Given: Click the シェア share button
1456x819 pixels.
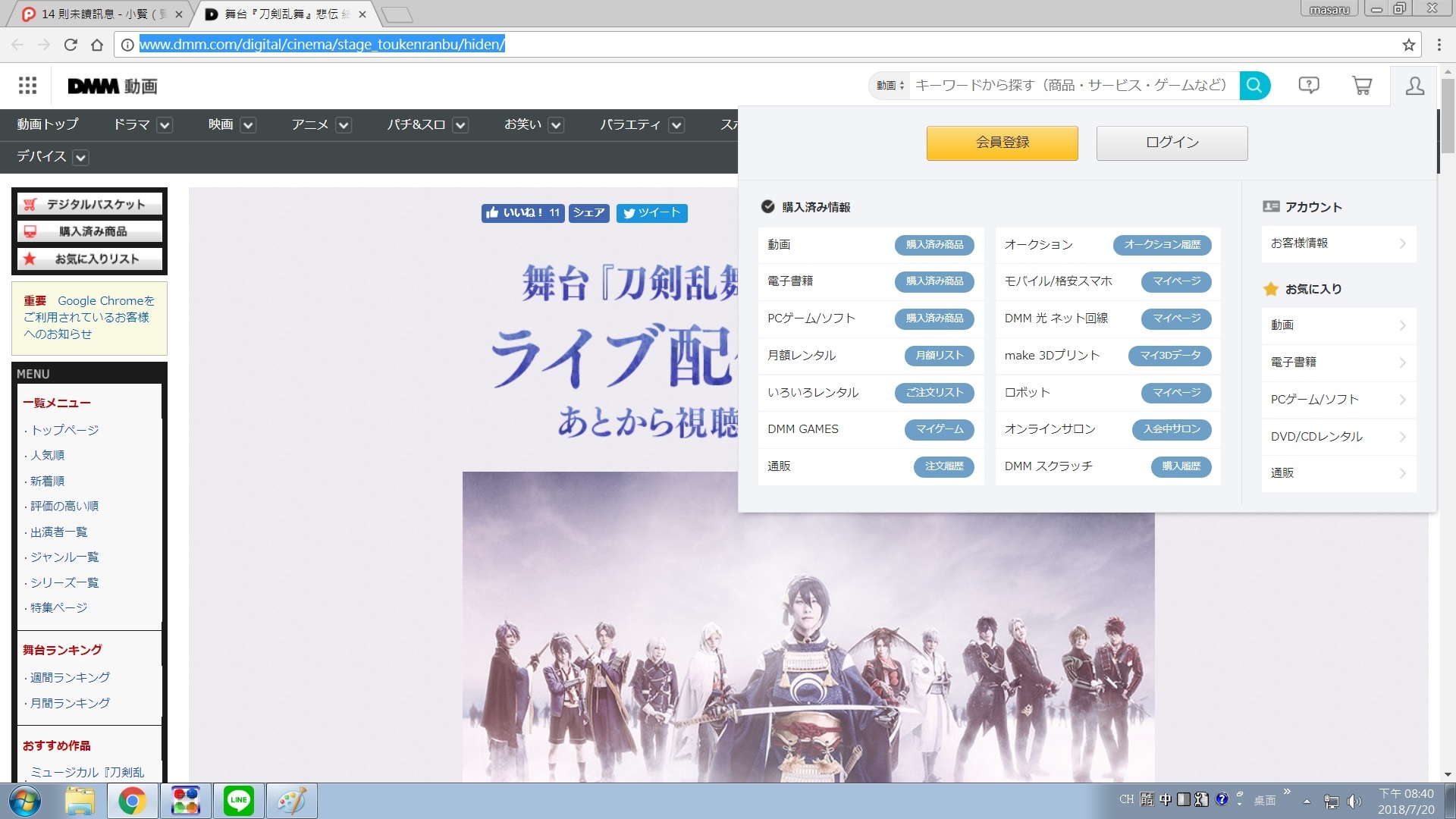Looking at the screenshot, I should 589,213.
